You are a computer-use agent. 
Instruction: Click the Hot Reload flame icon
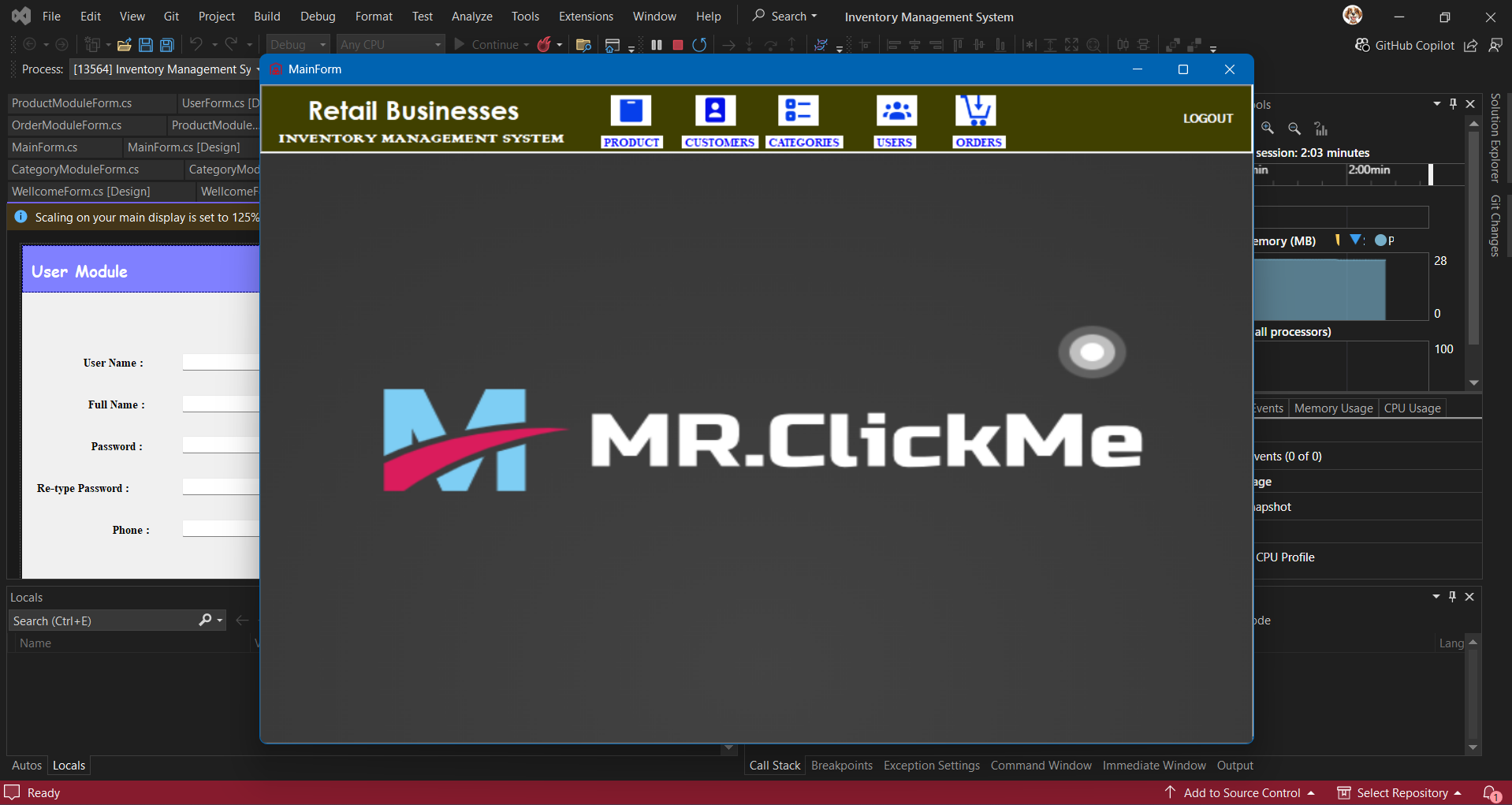544,45
